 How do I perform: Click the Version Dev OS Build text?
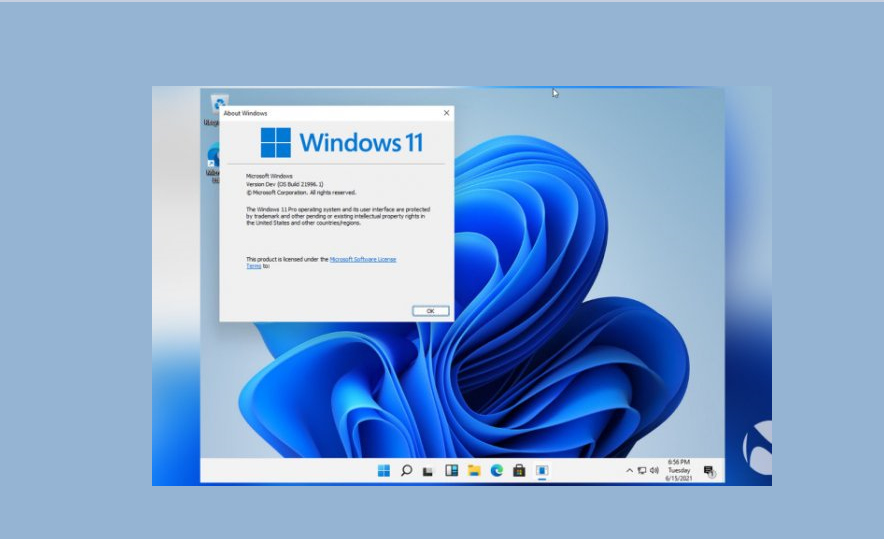(285, 184)
